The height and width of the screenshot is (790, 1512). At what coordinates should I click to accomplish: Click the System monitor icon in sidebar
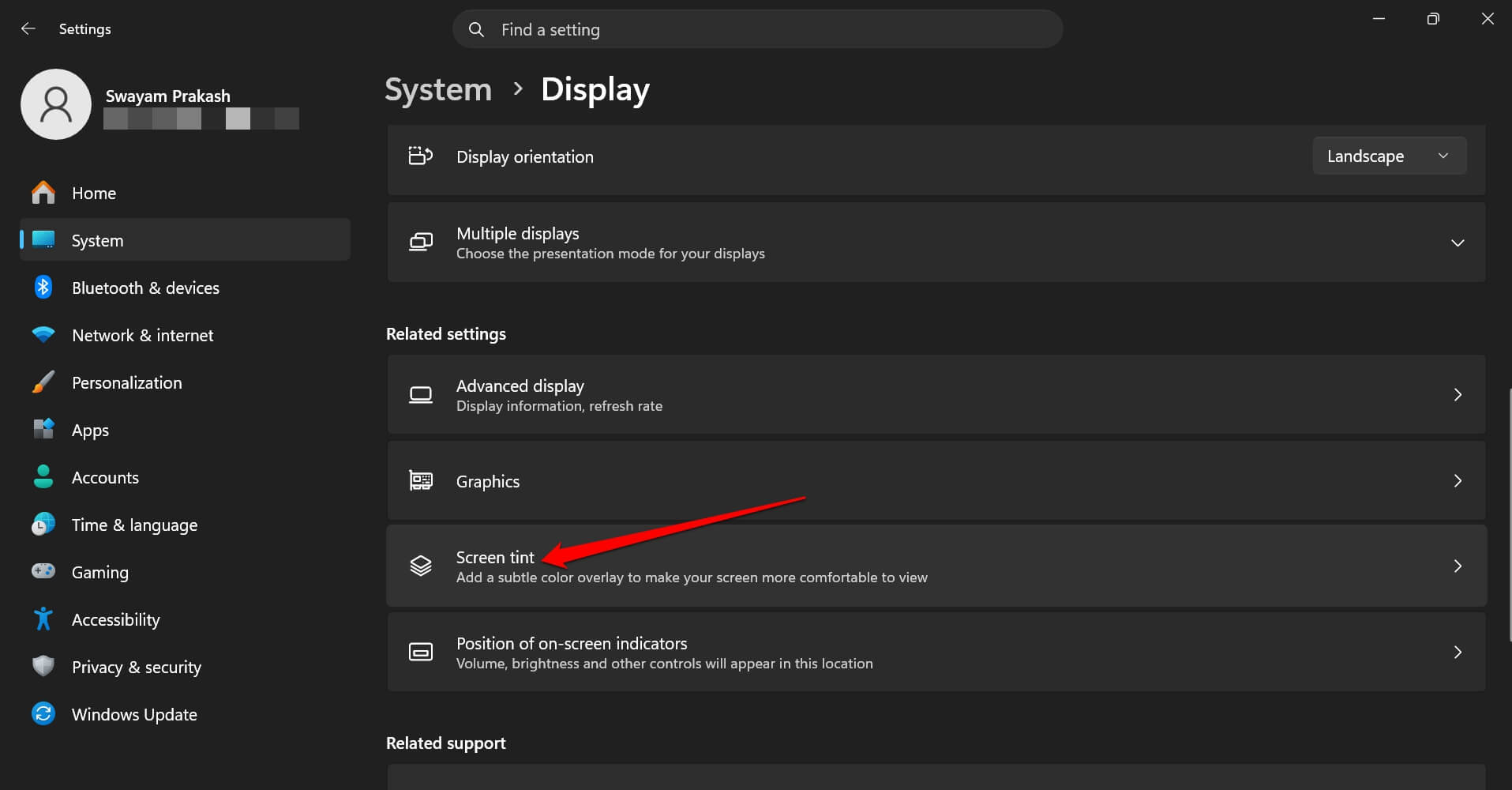(x=43, y=239)
